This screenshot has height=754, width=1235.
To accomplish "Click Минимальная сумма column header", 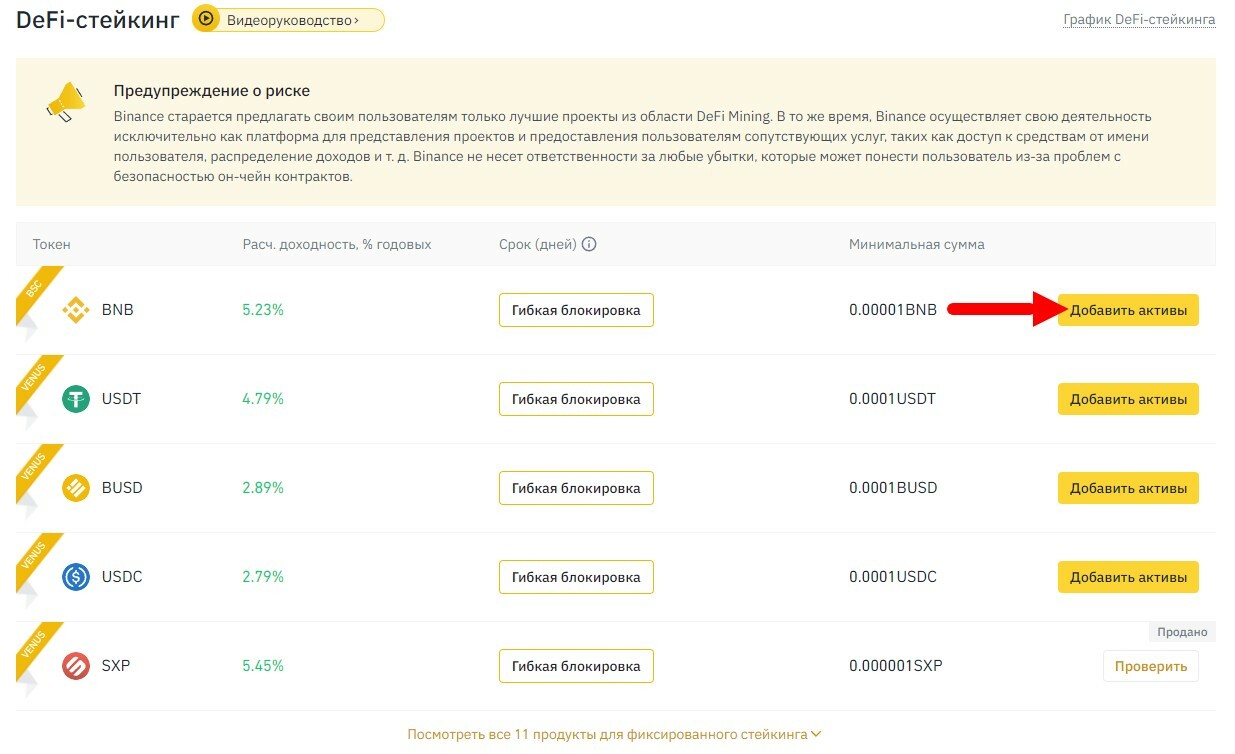I will pos(917,244).
